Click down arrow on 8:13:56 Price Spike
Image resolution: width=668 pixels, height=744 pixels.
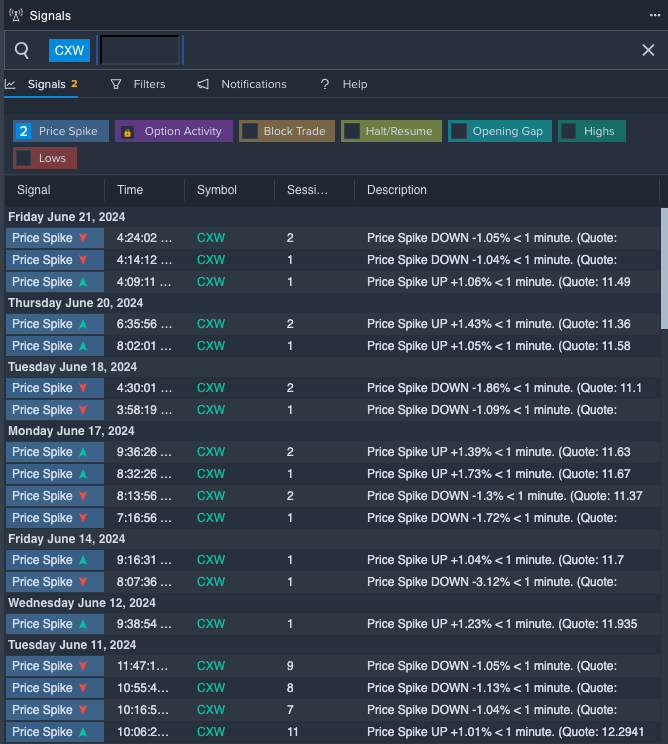click(83, 496)
